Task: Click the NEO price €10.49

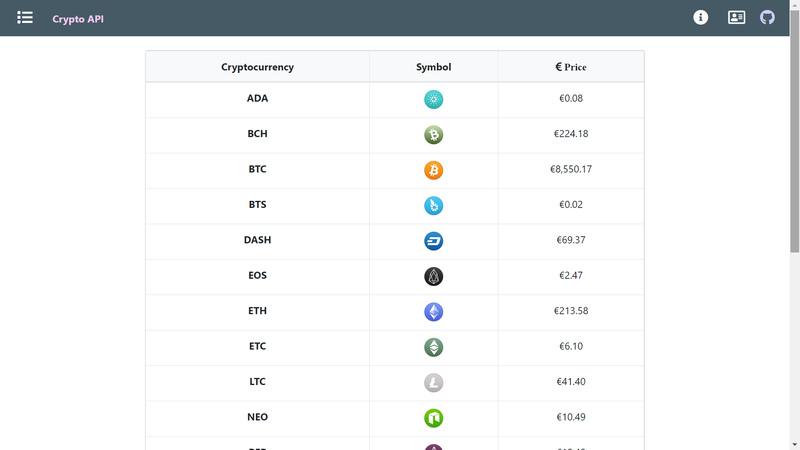Action: 571,417
